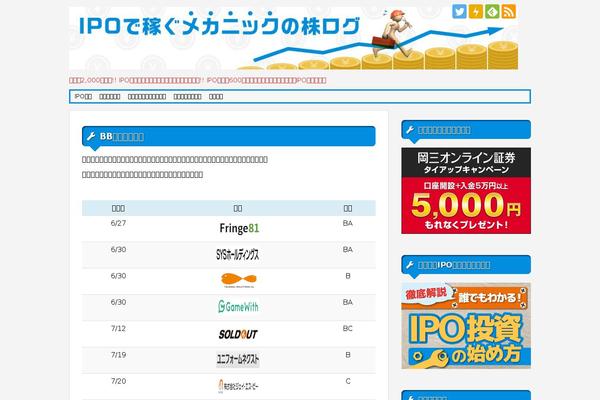
Task: Open the Fringe81 logo link
Action: tap(239, 229)
